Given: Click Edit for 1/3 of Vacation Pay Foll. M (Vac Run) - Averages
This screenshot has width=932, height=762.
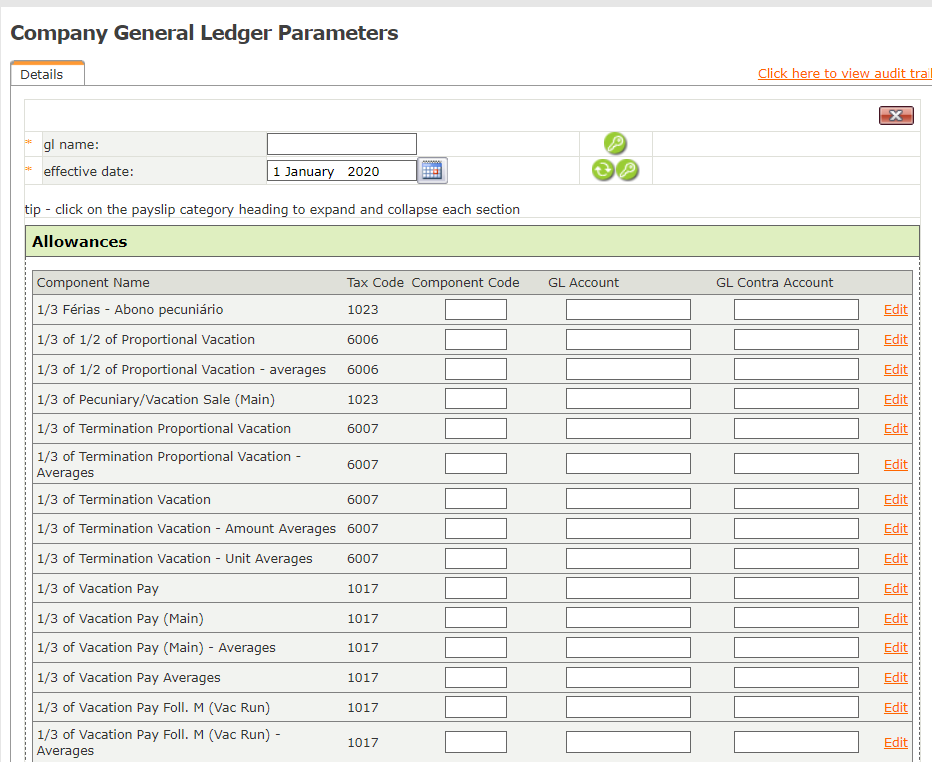Looking at the screenshot, I should (x=895, y=743).
